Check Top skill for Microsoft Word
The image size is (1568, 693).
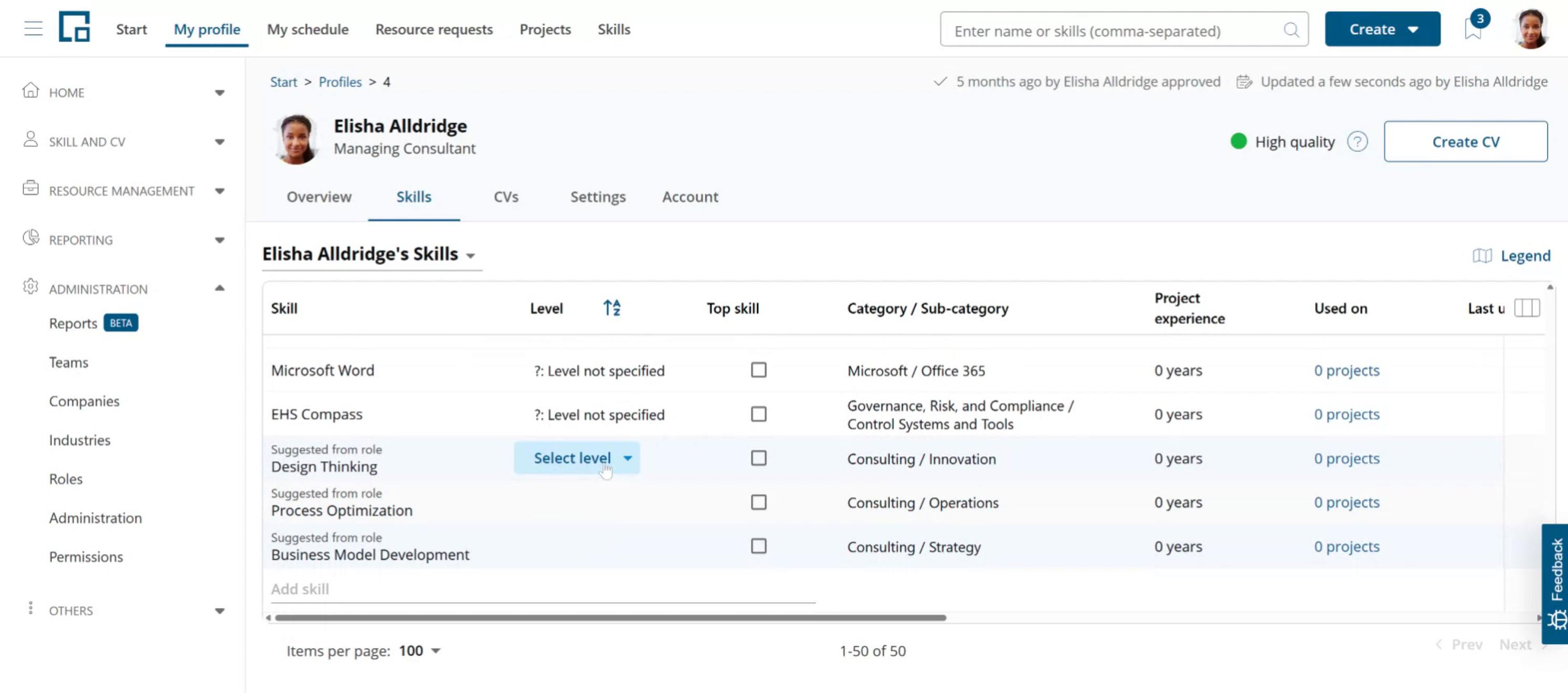pyautogui.click(x=758, y=370)
